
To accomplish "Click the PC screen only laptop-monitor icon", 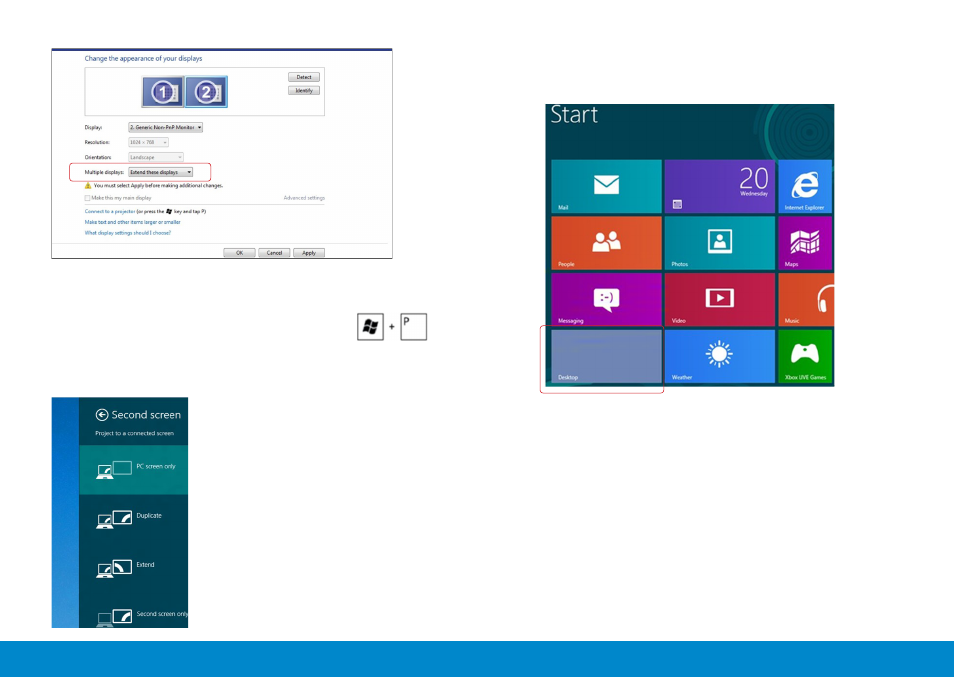I will (114, 470).
